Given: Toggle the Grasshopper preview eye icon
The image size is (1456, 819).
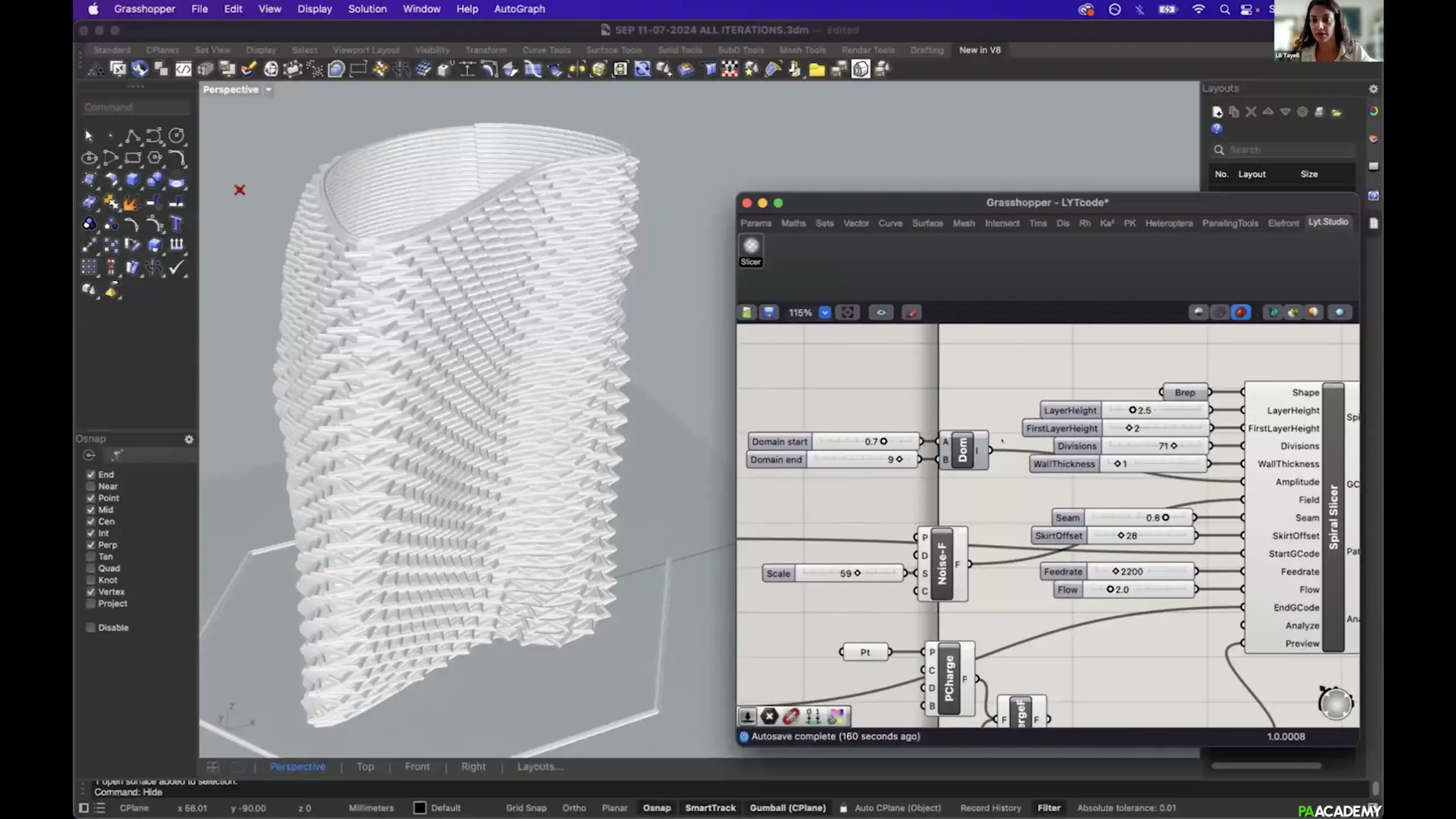Looking at the screenshot, I should click(x=880, y=312).
